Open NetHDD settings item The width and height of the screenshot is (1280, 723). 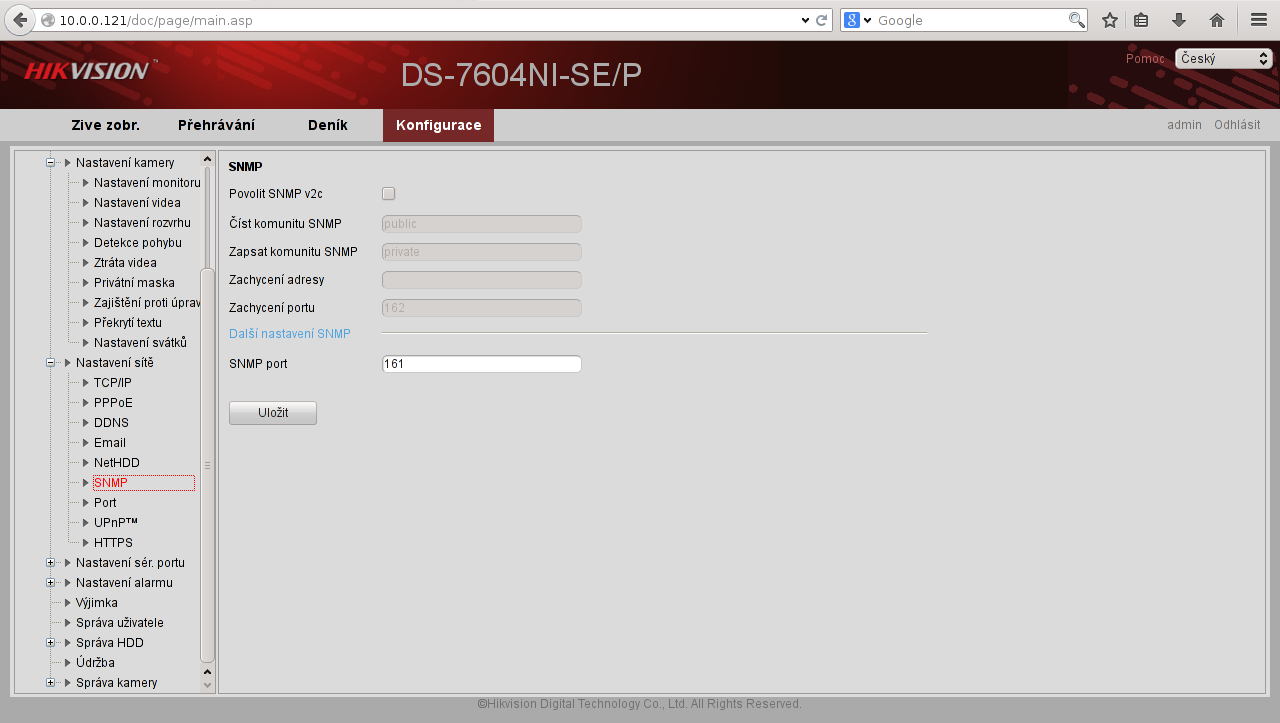117,463
